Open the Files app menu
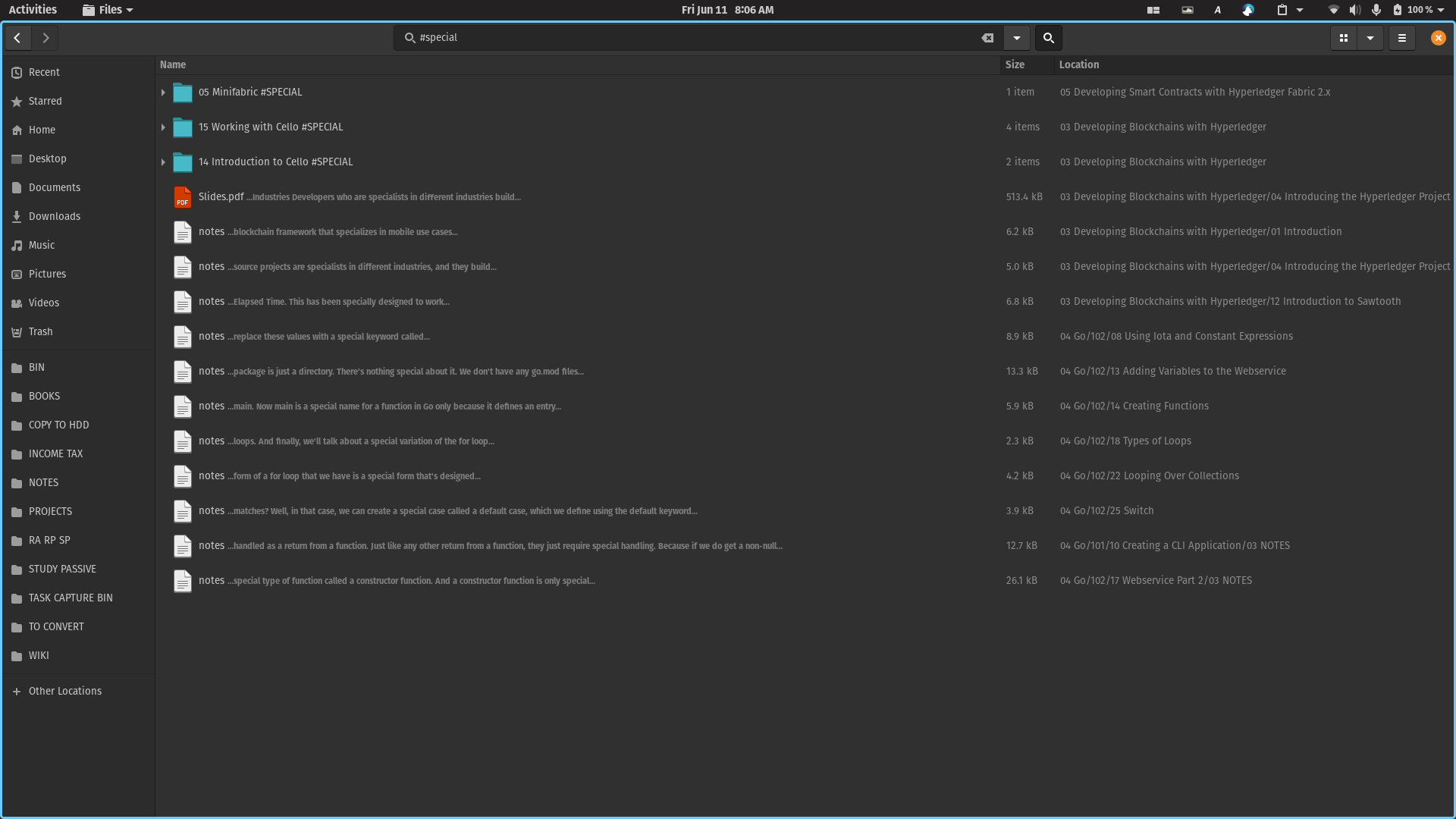This screenshot has height=819, width=1456. tap(108, 10)
